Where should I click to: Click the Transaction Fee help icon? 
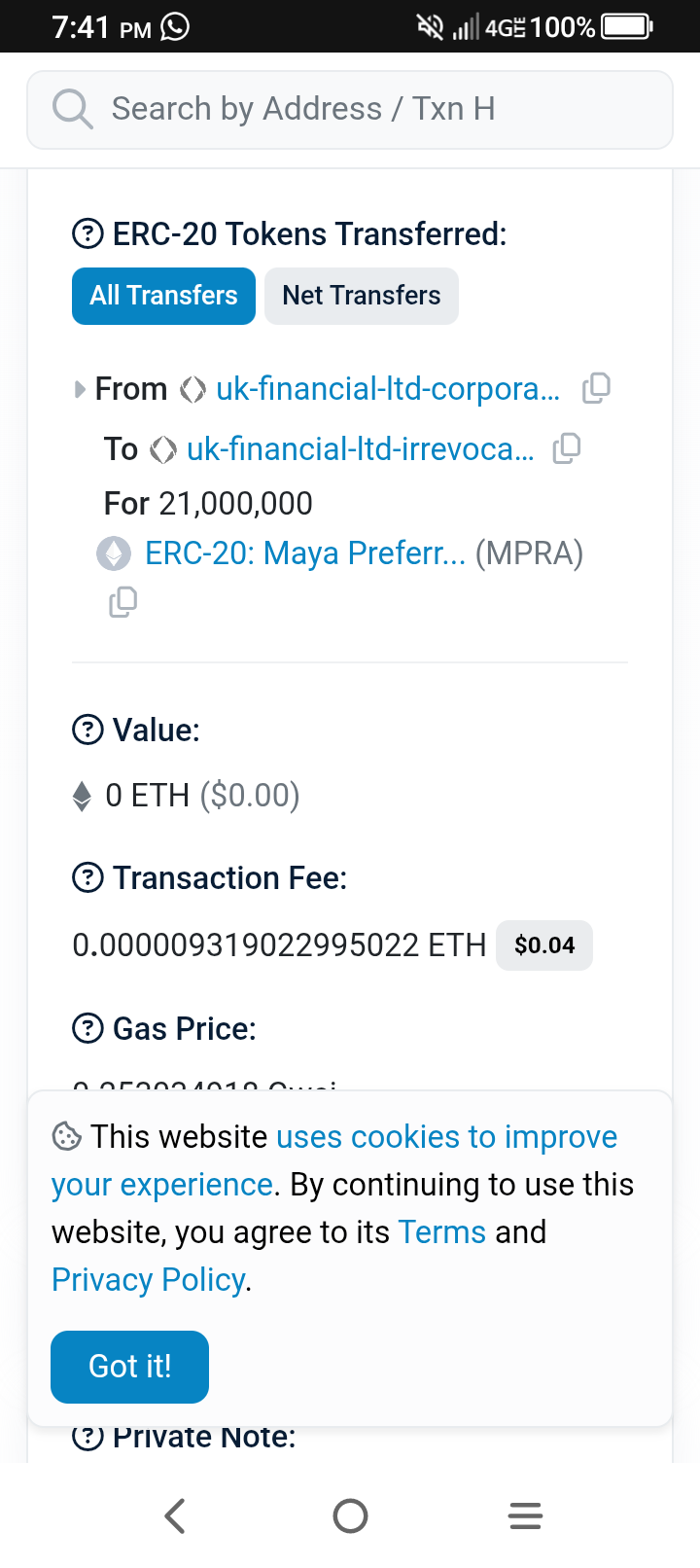pyautogui.click(x=87, y=878)
